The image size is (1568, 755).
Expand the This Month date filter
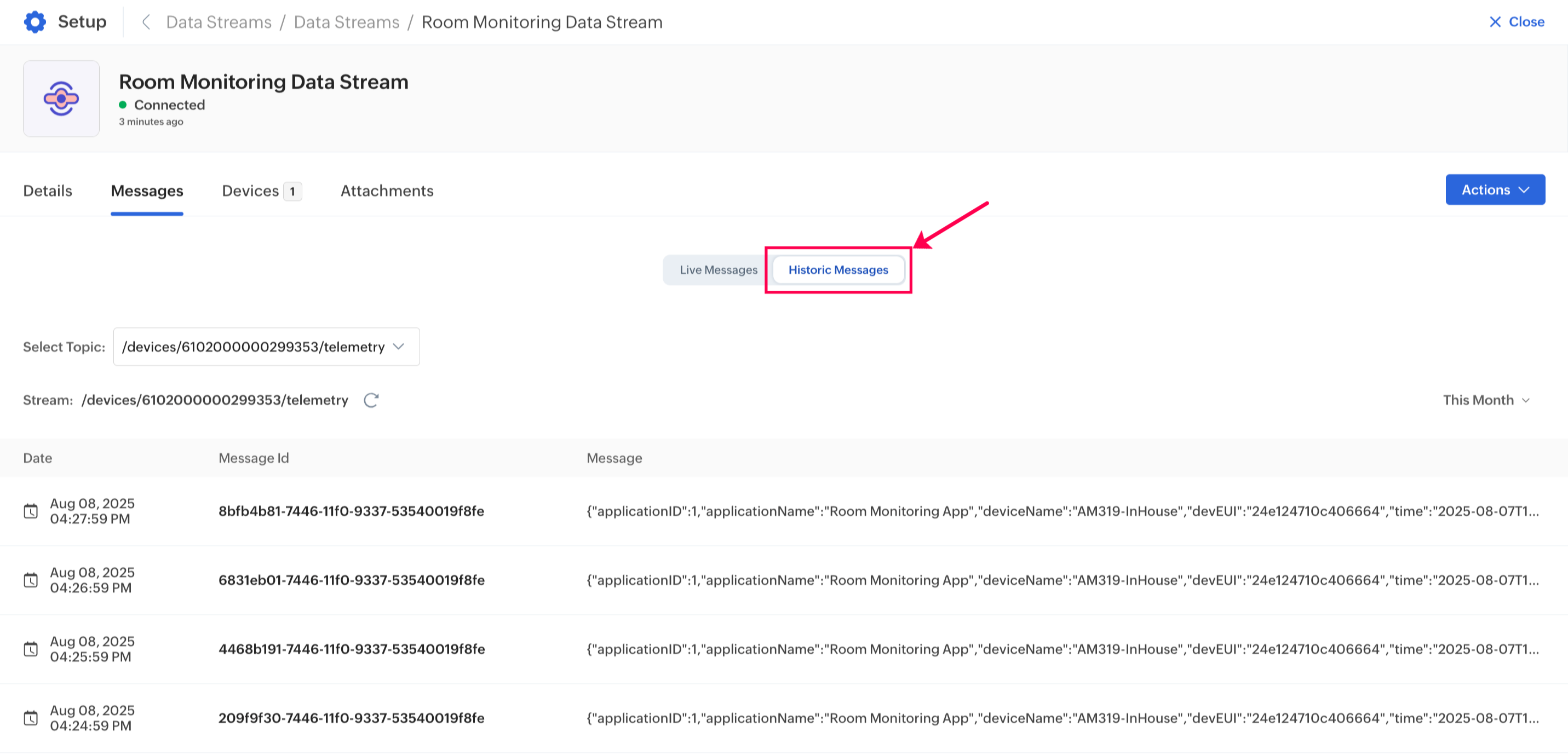(x=1485, y=400)
